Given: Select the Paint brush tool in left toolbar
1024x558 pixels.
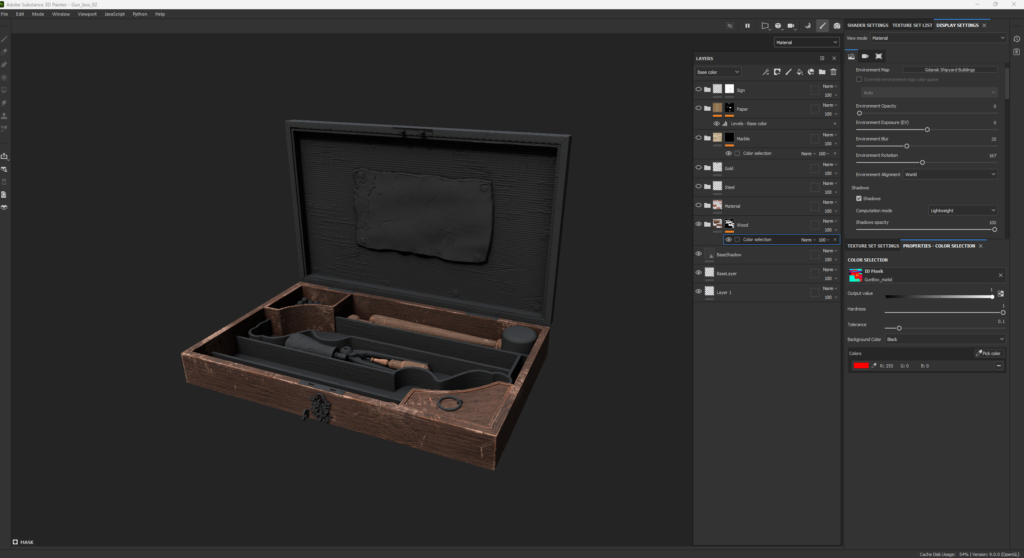Looking at the screenshot, I should [5, 39].
